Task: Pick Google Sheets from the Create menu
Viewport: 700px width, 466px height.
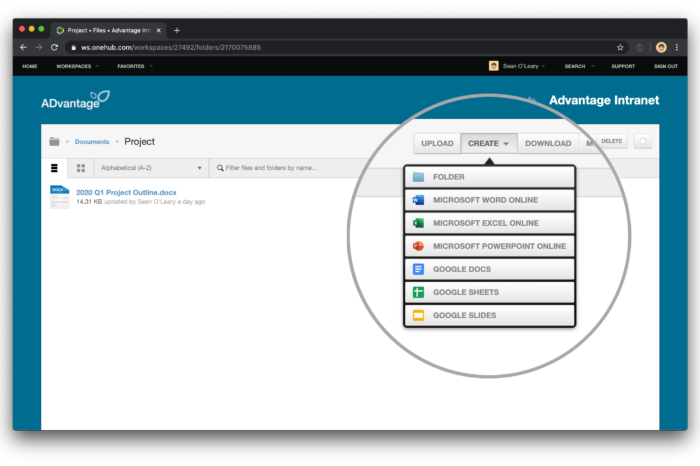Action: click(x=489, y=292)
